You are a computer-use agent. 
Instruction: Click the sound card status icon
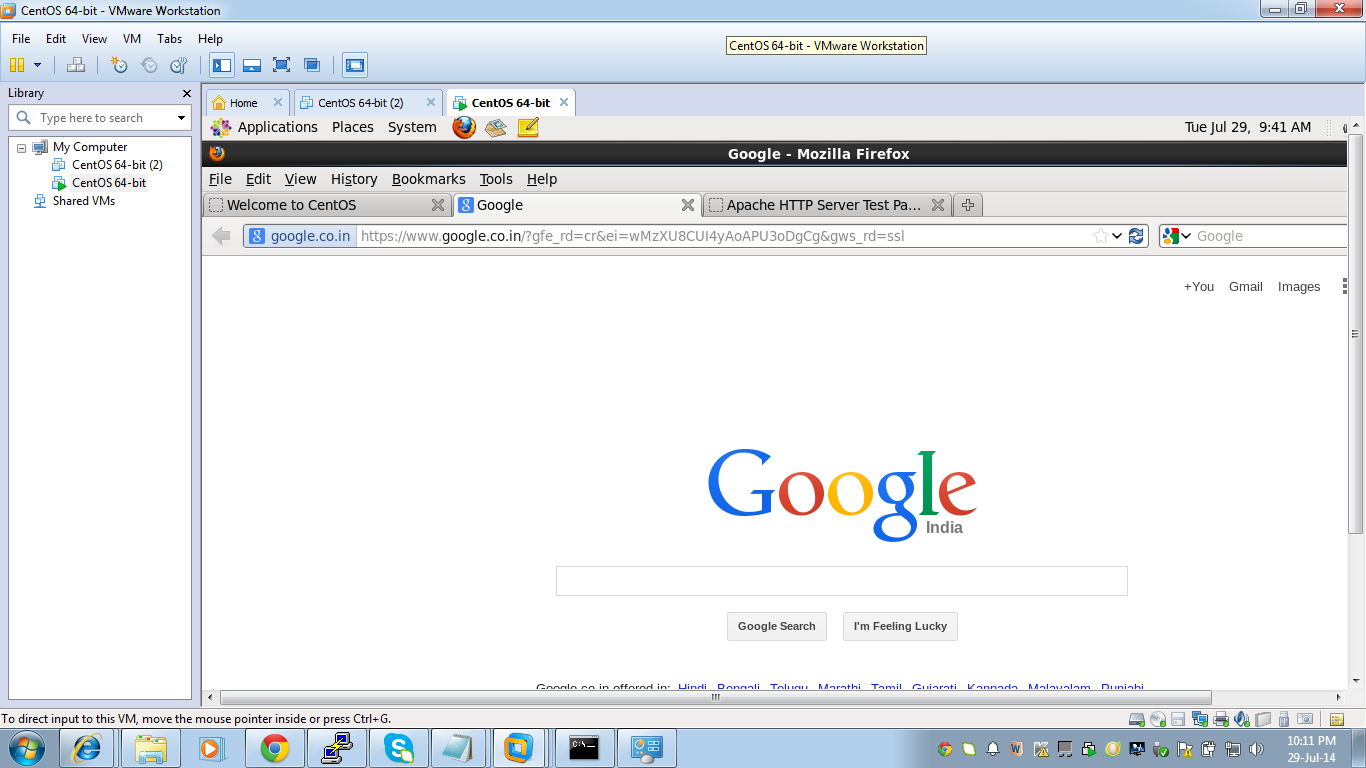pyautogui.click(x=1242, y=719)
